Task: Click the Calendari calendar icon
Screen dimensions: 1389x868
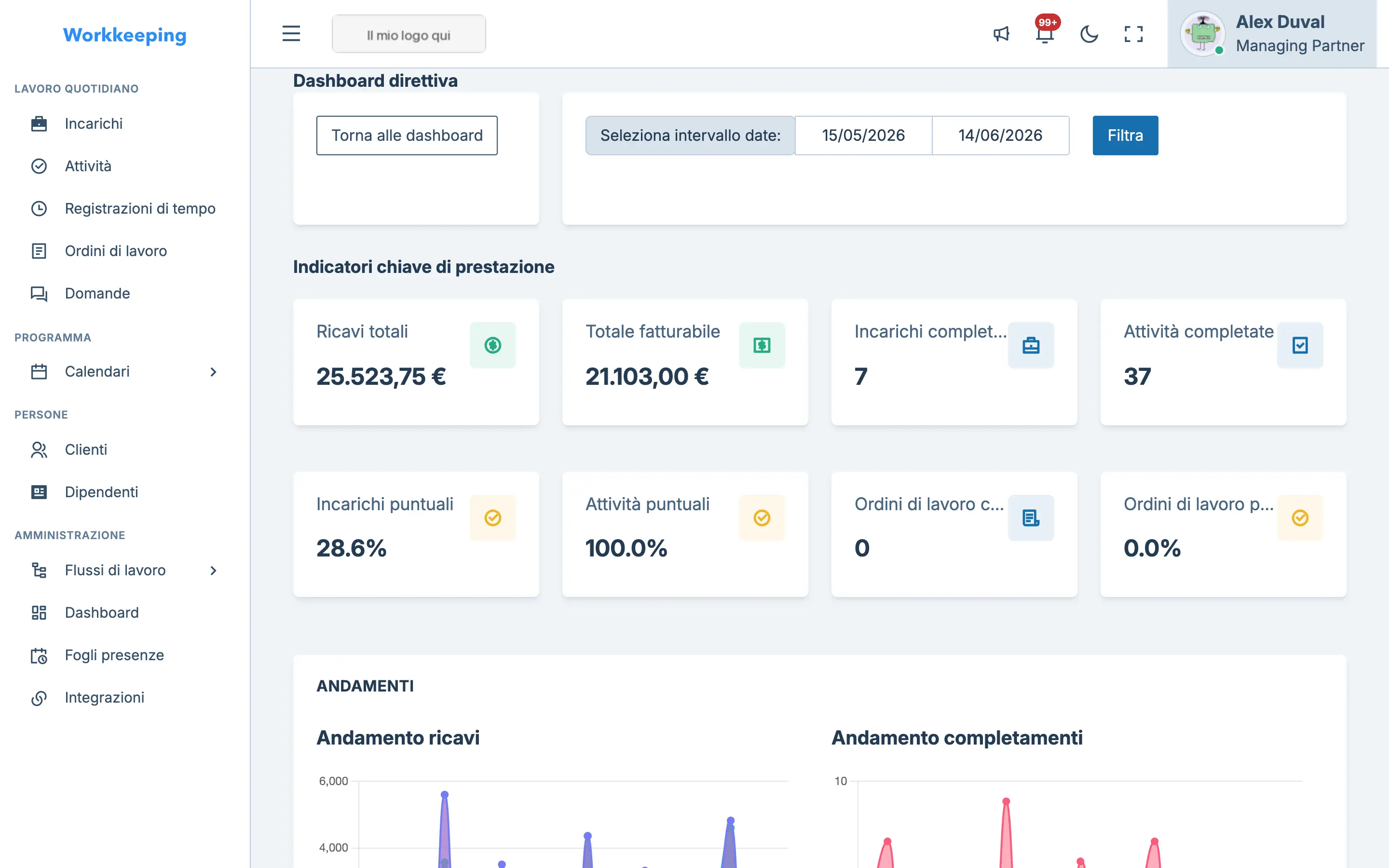Action: [x=39, y=371]
